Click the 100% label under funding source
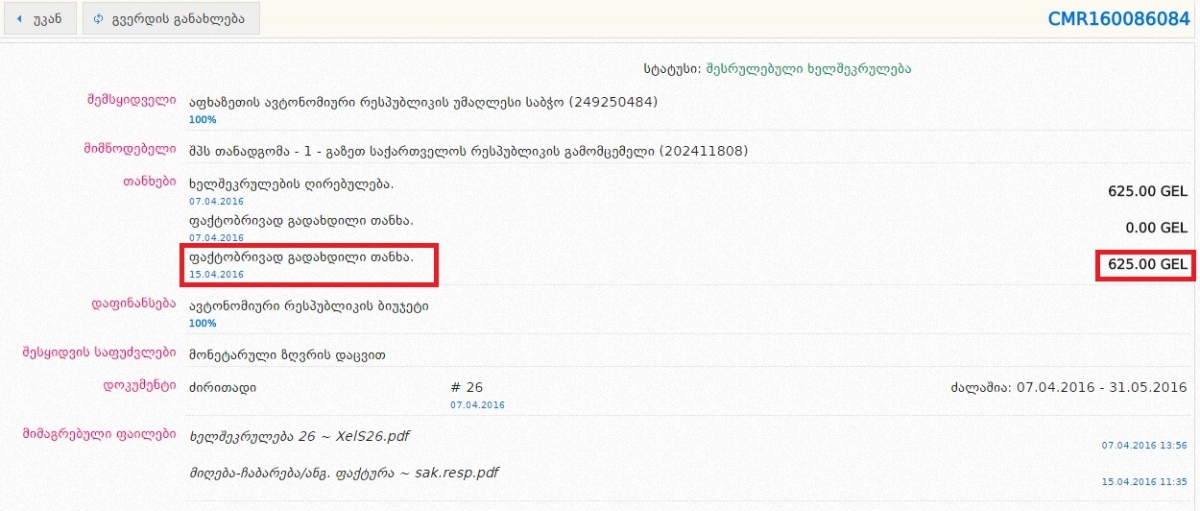Image resolution: width=1200 pixels, height=511 pixels. [x=202, y=323]
